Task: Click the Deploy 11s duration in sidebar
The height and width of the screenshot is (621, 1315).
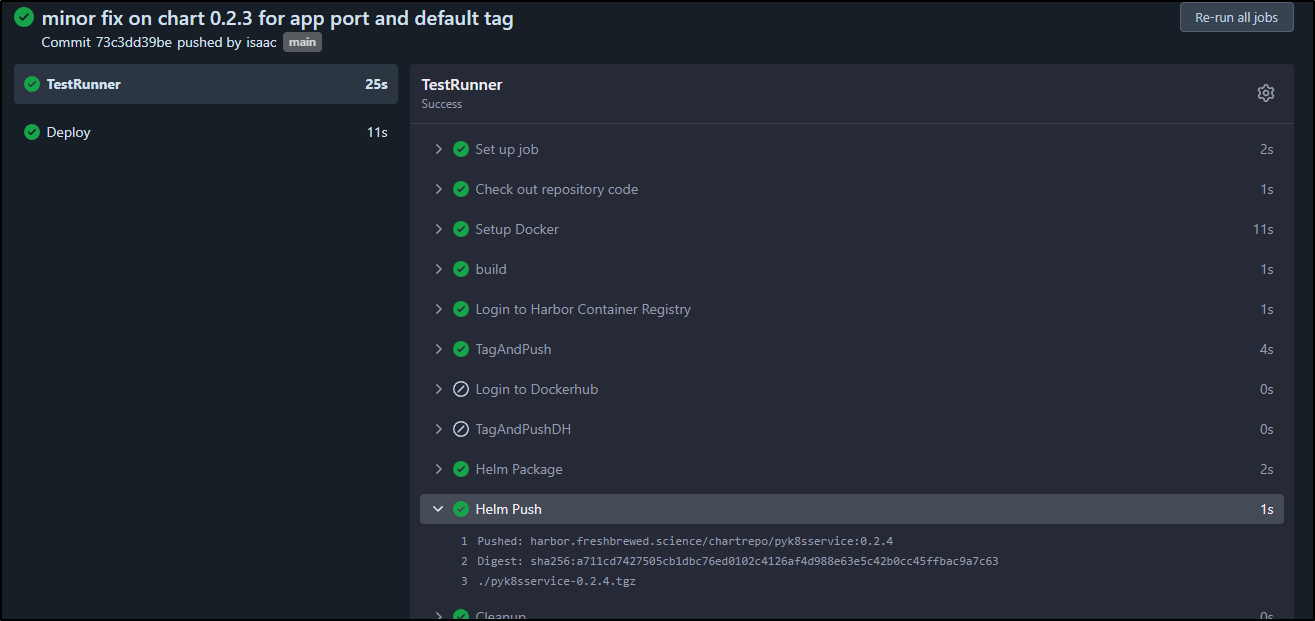Action: click(377, 132)
